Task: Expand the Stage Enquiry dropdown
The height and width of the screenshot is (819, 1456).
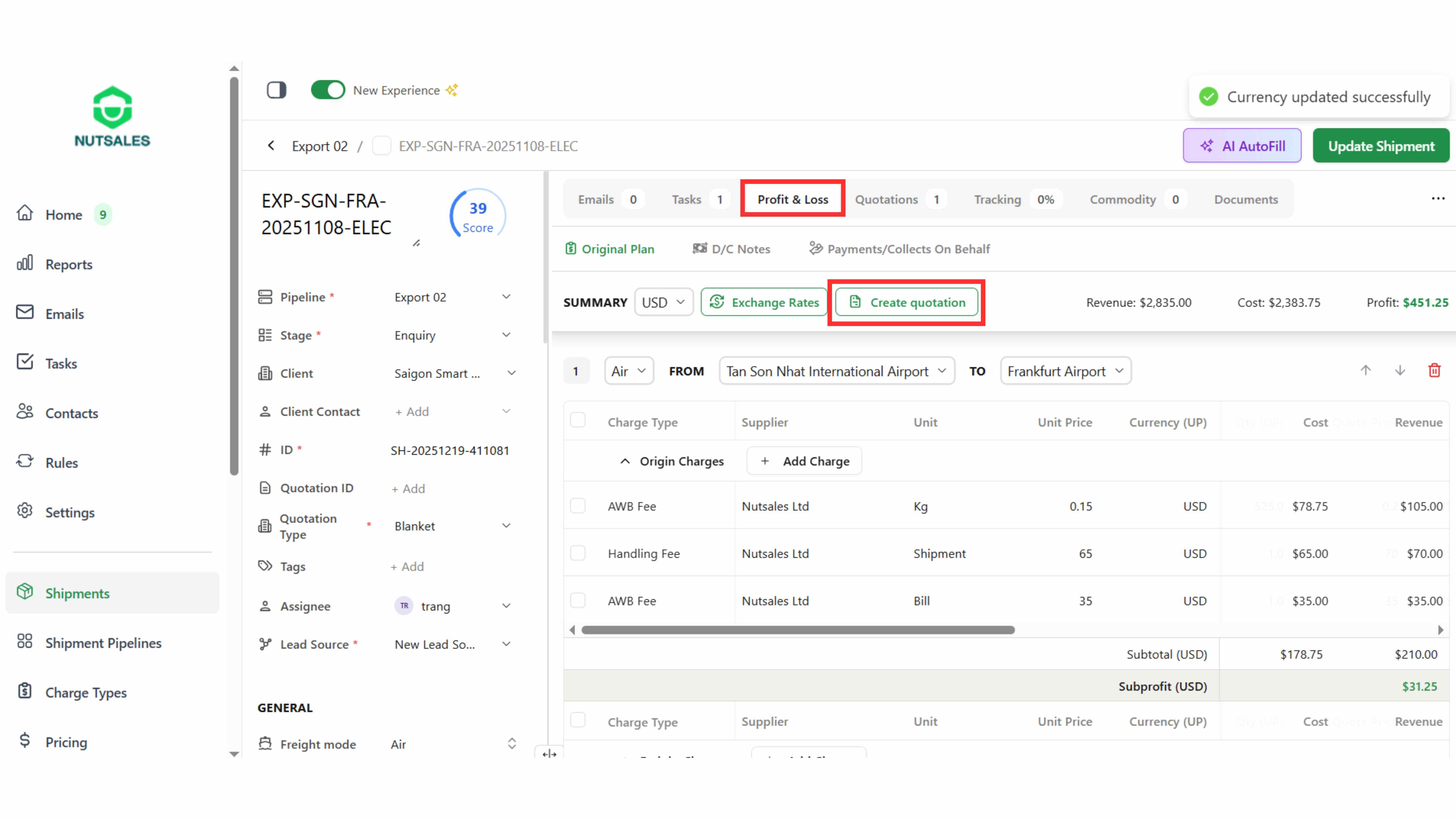Action: [x=452, y=335]
